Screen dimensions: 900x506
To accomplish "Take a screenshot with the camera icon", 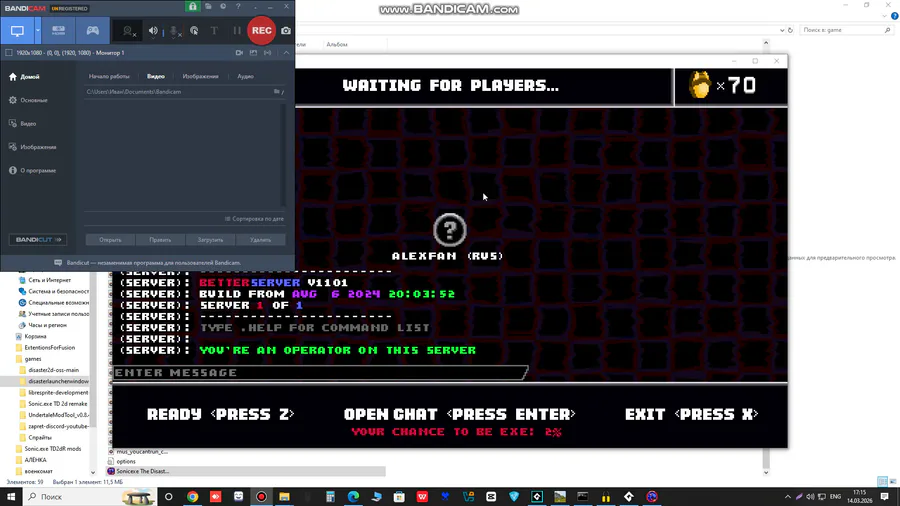I will (x=286, y=31).
